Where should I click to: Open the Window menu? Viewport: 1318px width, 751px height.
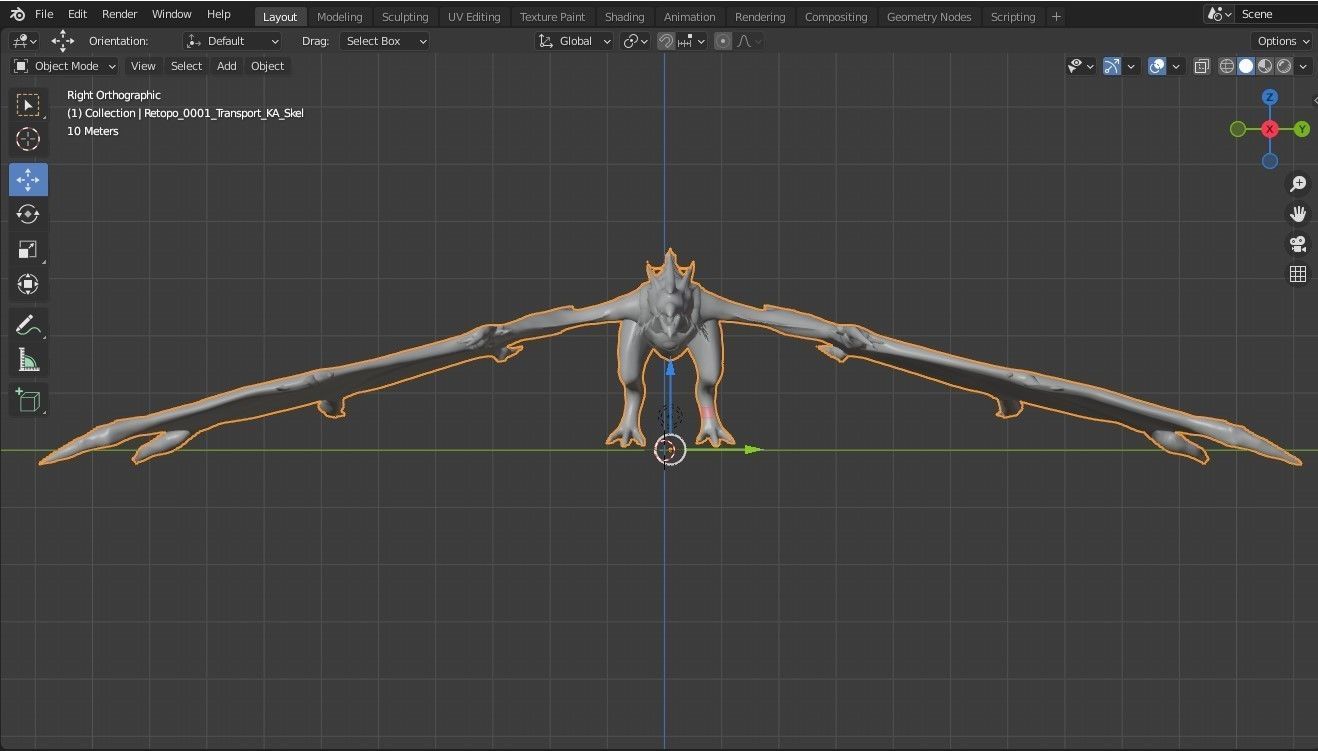click(x=172, y=14)
